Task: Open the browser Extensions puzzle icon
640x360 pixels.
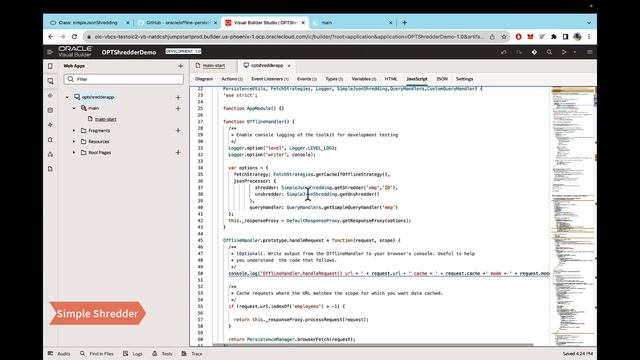Action: [553, 37]
